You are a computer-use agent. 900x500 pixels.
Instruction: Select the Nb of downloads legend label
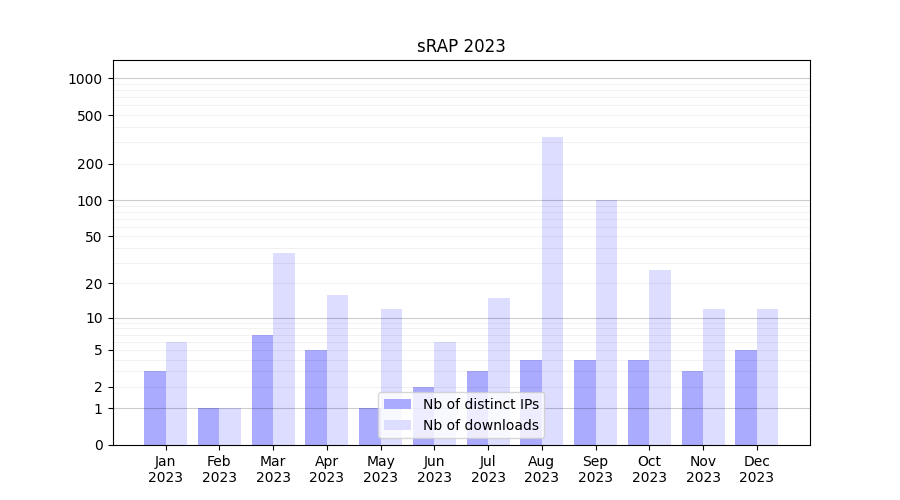coord(480,425)
